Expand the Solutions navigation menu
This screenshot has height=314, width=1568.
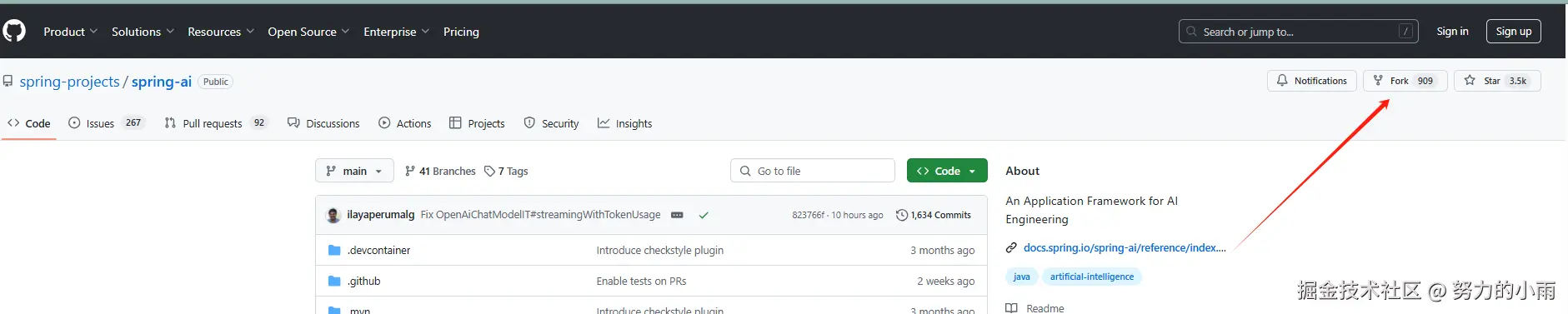(x=143, y=32)
